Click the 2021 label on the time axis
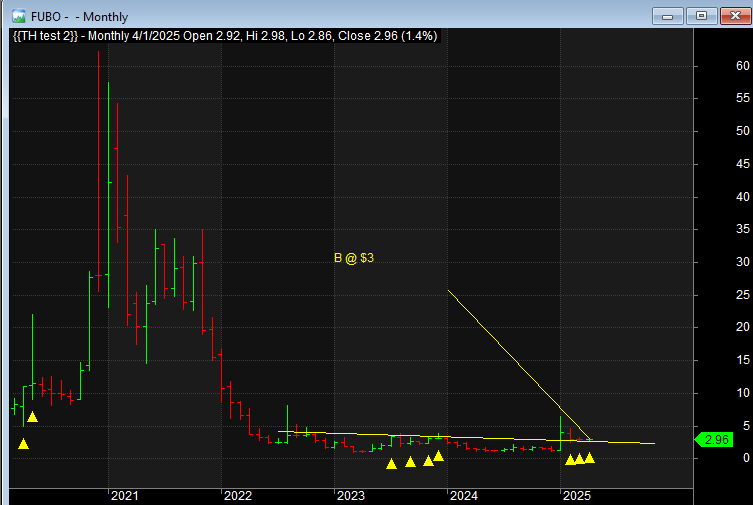 pyautogui.click(x=124, y=496)
